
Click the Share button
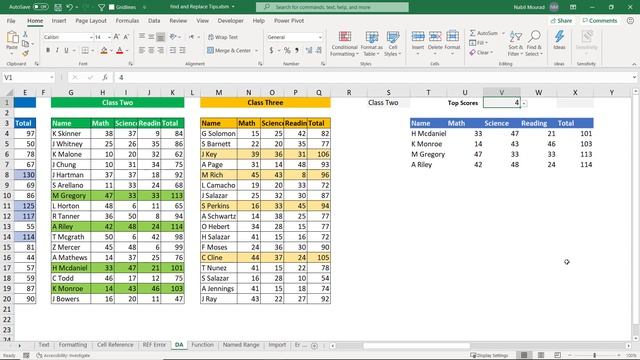point(561,20)
